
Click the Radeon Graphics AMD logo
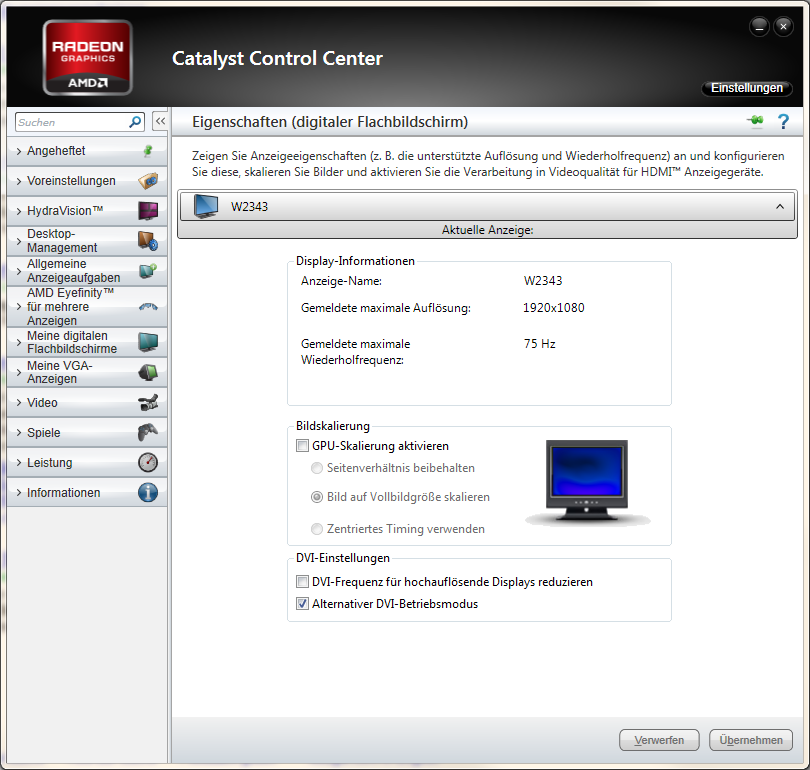tap(87, 57)
